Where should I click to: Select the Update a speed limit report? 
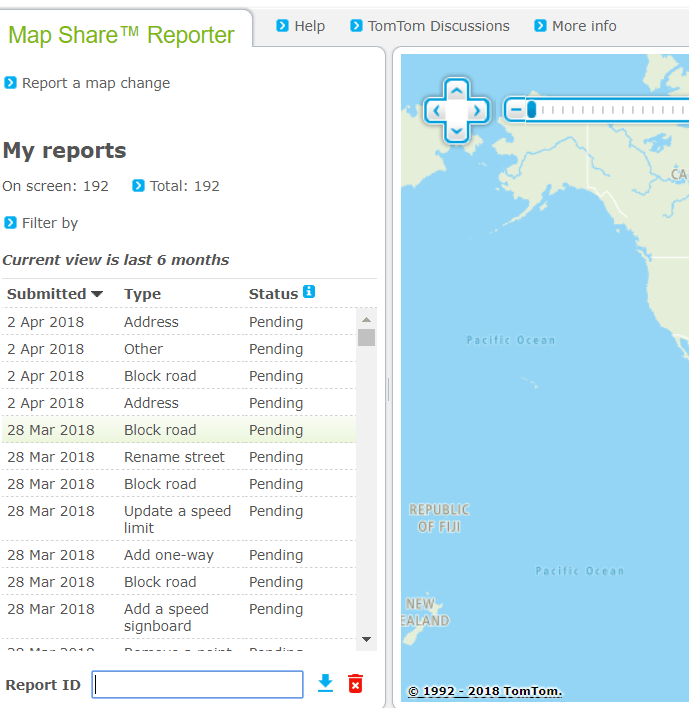(179, 519)
